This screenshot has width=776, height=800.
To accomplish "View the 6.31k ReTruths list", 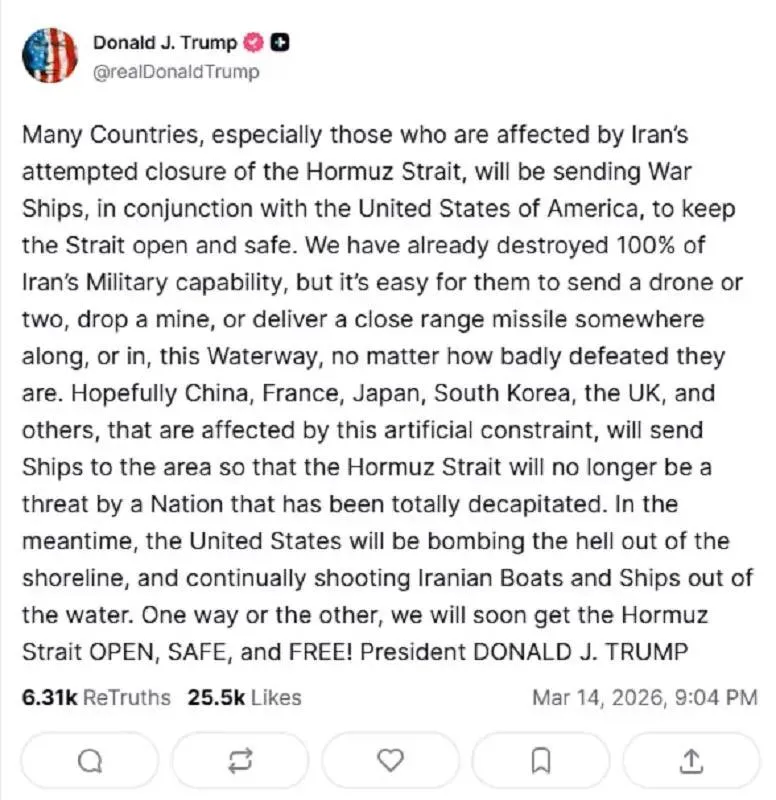I will click(96, 697).
